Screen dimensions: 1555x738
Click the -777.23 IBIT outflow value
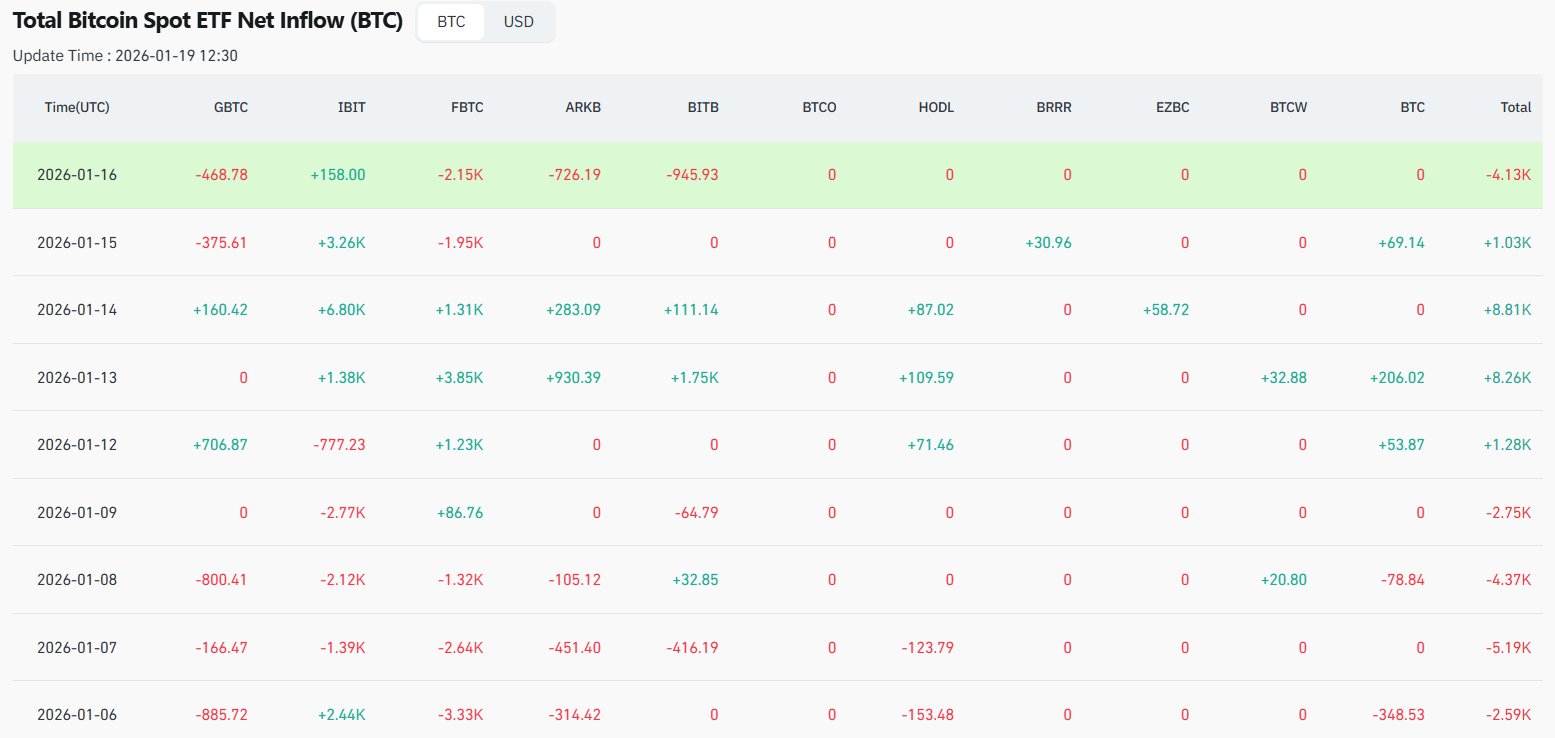click(x=338, y=444)
